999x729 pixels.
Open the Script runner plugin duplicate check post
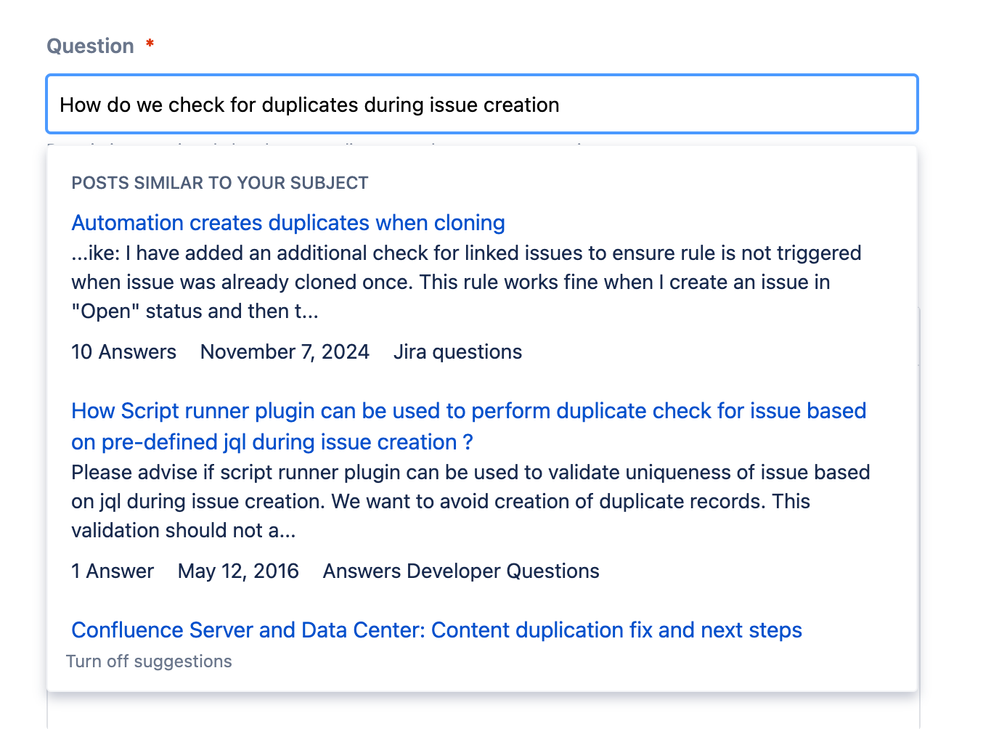click(469, 426)
